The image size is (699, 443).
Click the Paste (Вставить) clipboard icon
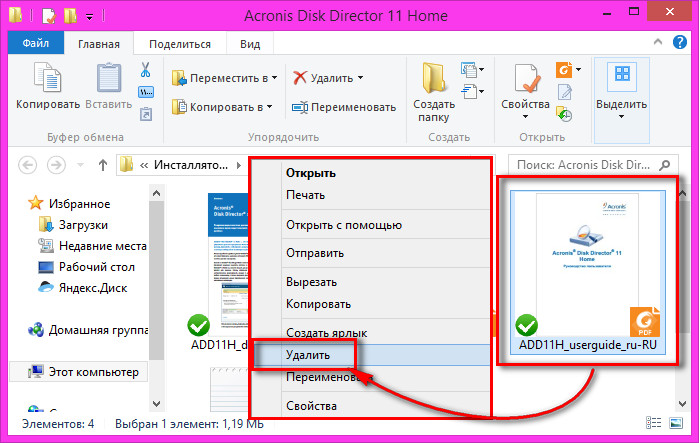(108, 78)
